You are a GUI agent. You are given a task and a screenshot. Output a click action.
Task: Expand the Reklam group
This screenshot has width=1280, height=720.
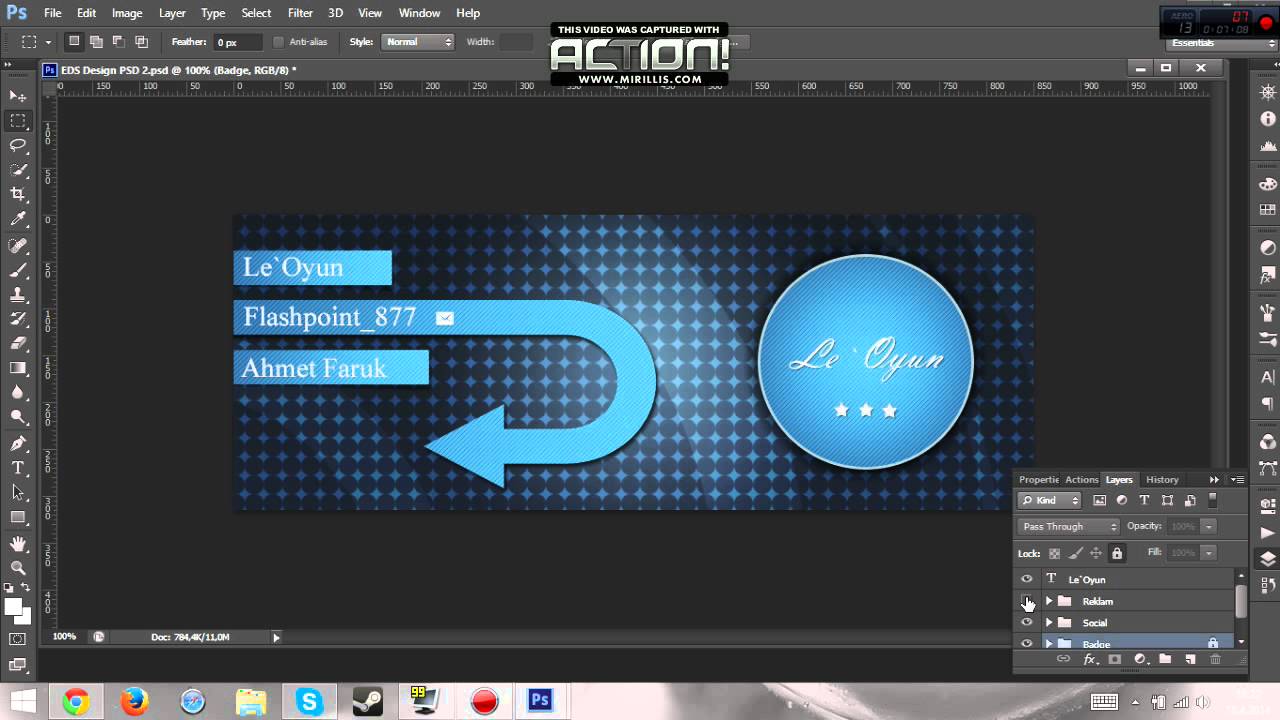[x=1049, y=601]
